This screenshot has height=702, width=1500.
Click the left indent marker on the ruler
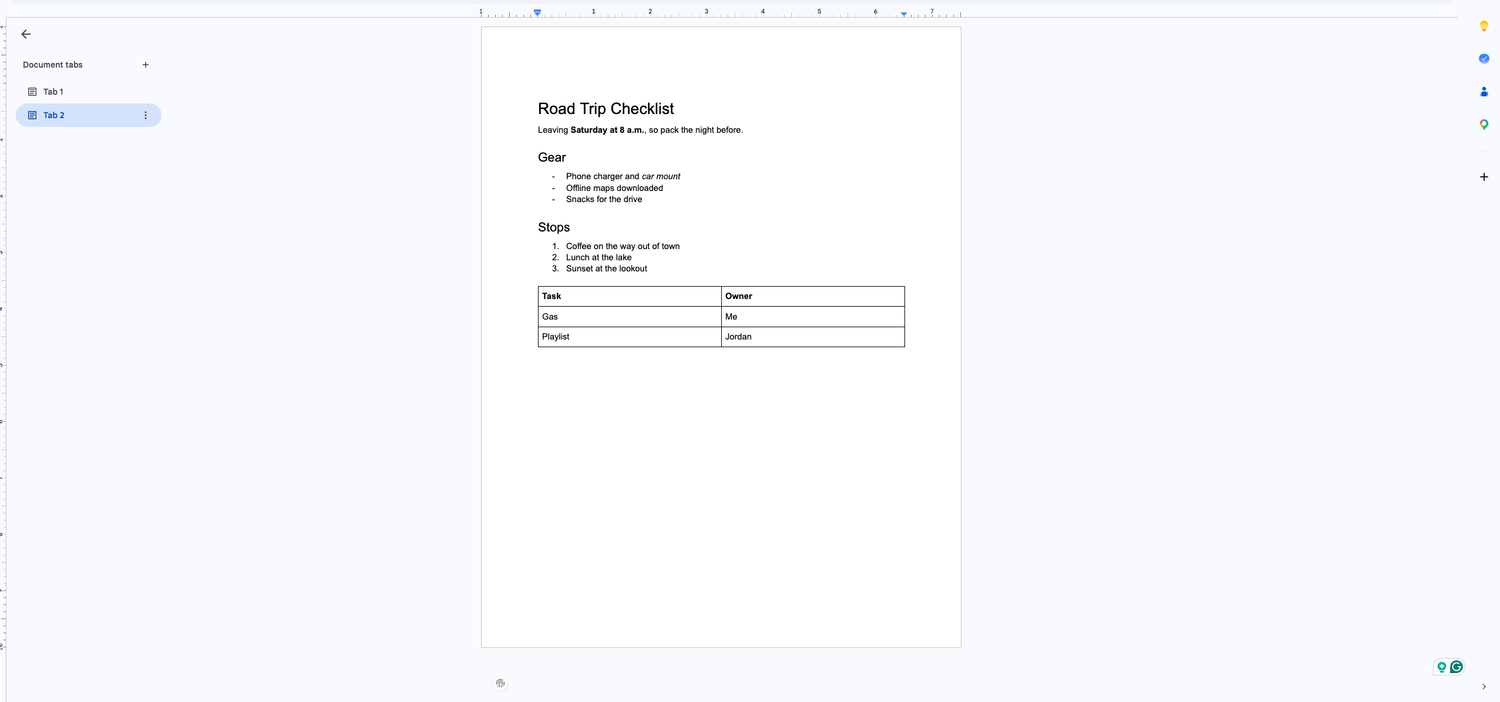[x=537, y=13]
